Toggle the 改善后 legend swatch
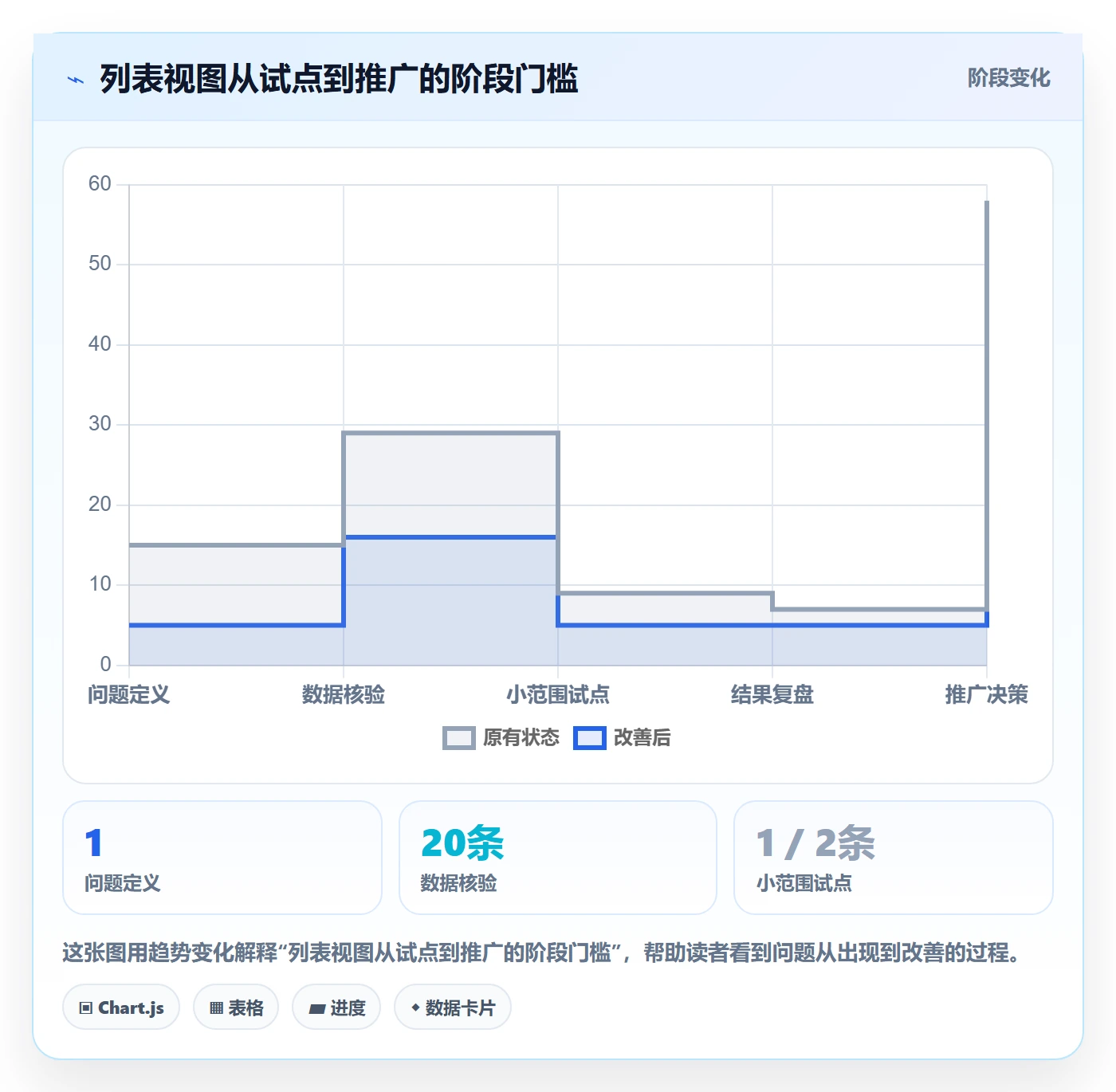The width and height of the screenshot is (1116, 1092). tap(590, 738)
